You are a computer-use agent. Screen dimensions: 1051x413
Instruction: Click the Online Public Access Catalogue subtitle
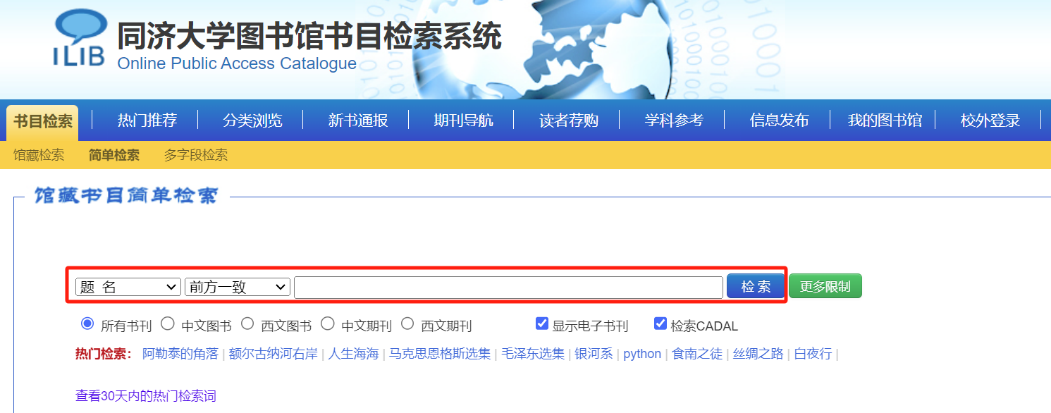pos(237,64)
